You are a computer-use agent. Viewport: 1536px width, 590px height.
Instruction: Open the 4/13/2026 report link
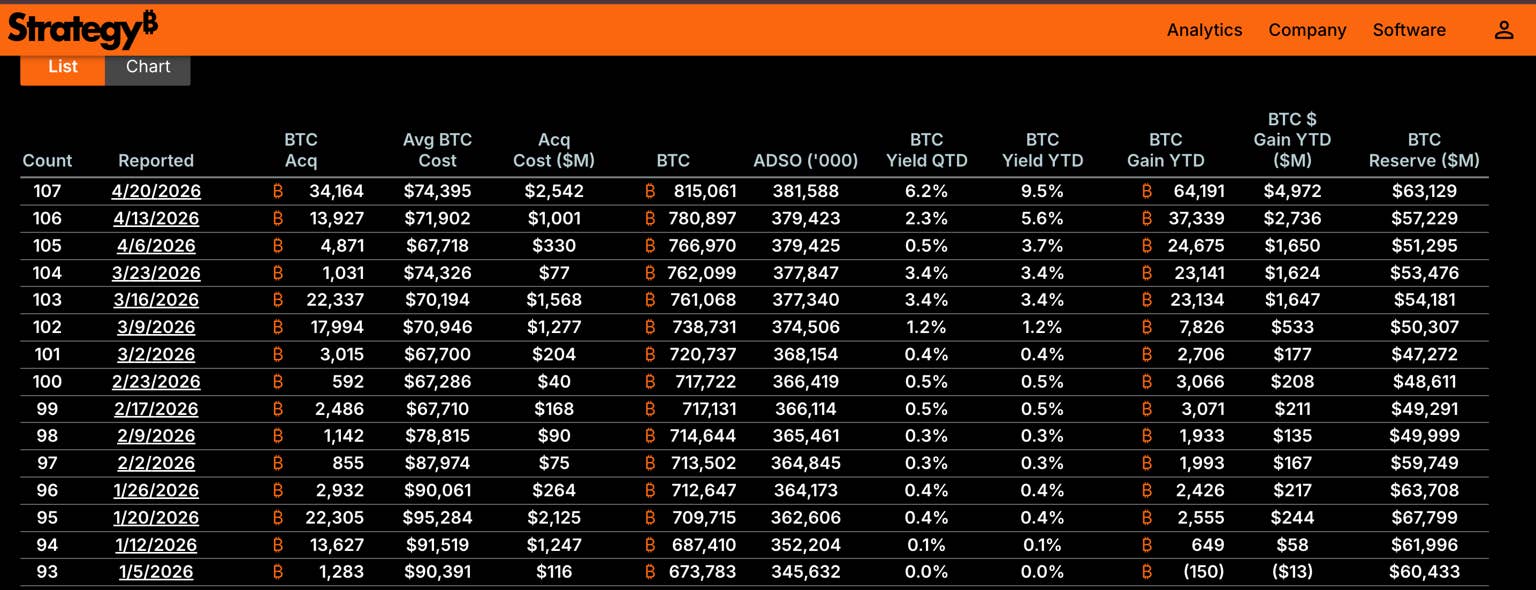(x=156, y=218)
